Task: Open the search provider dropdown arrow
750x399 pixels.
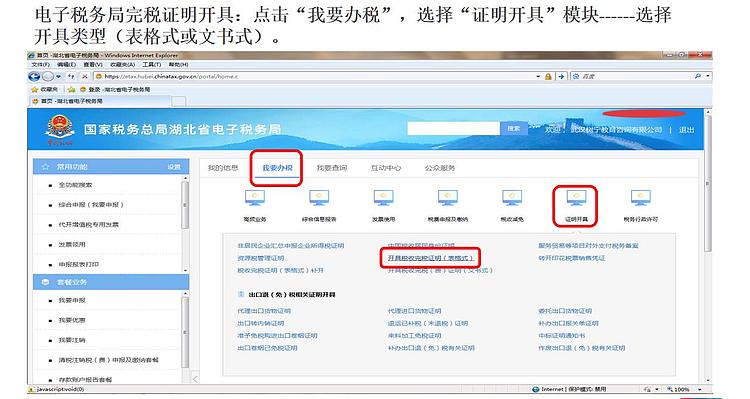Action: tap(708, 76)
